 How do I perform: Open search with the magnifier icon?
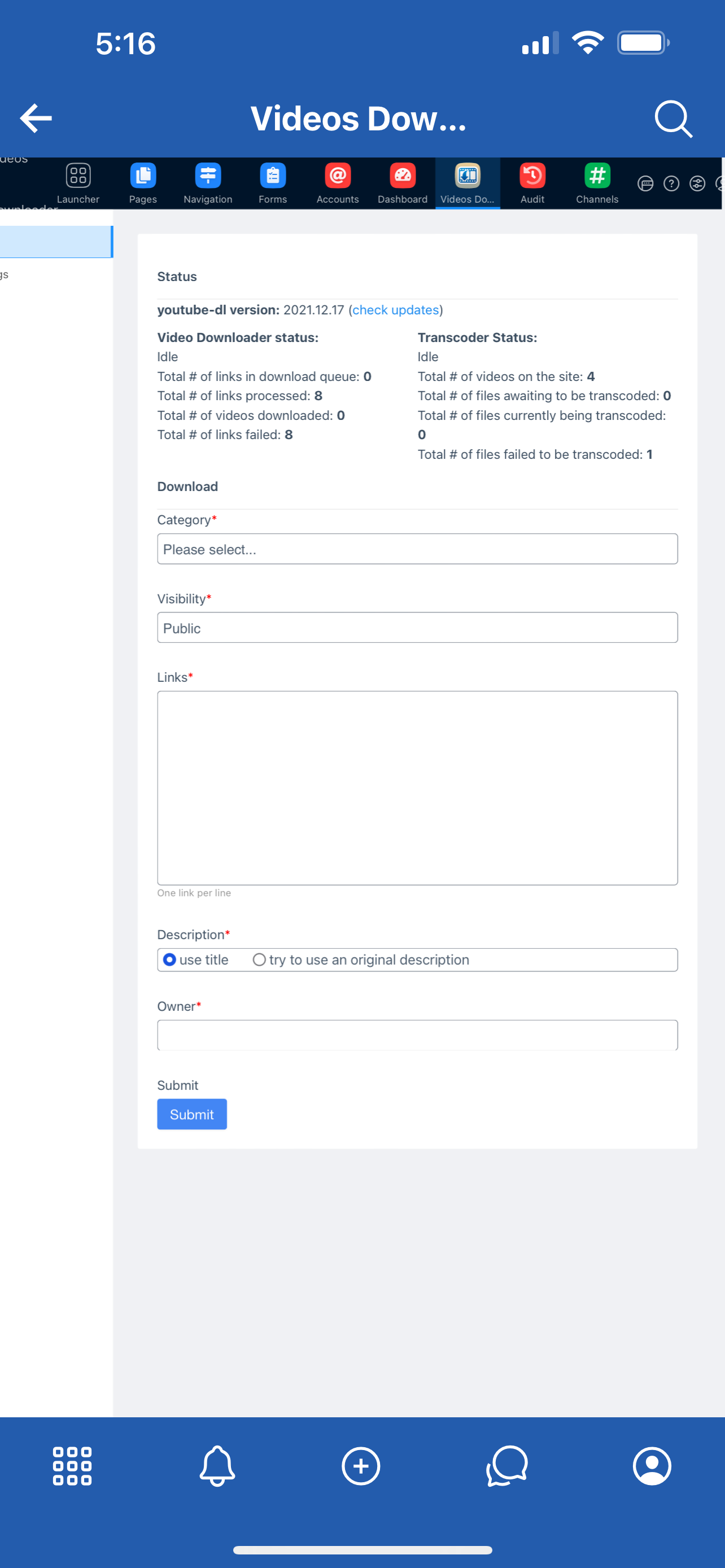[672, 119]
